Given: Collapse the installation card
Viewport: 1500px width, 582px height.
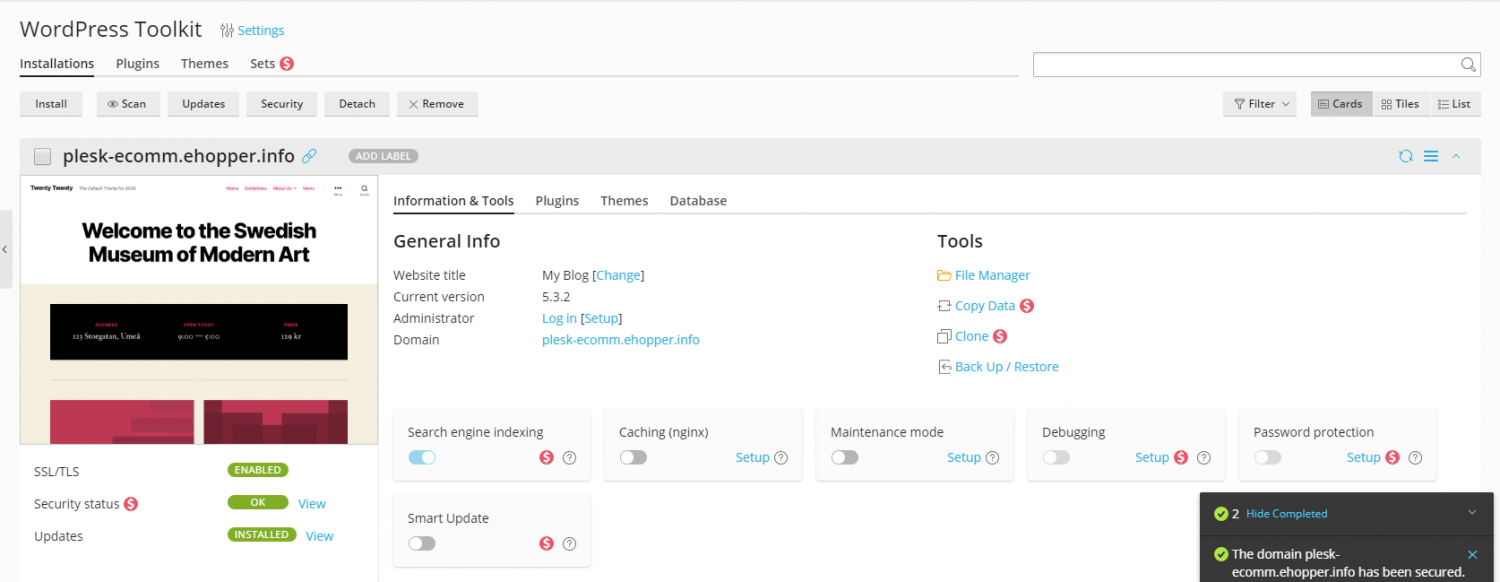Looking at the screenshot, I should 1456,156.
